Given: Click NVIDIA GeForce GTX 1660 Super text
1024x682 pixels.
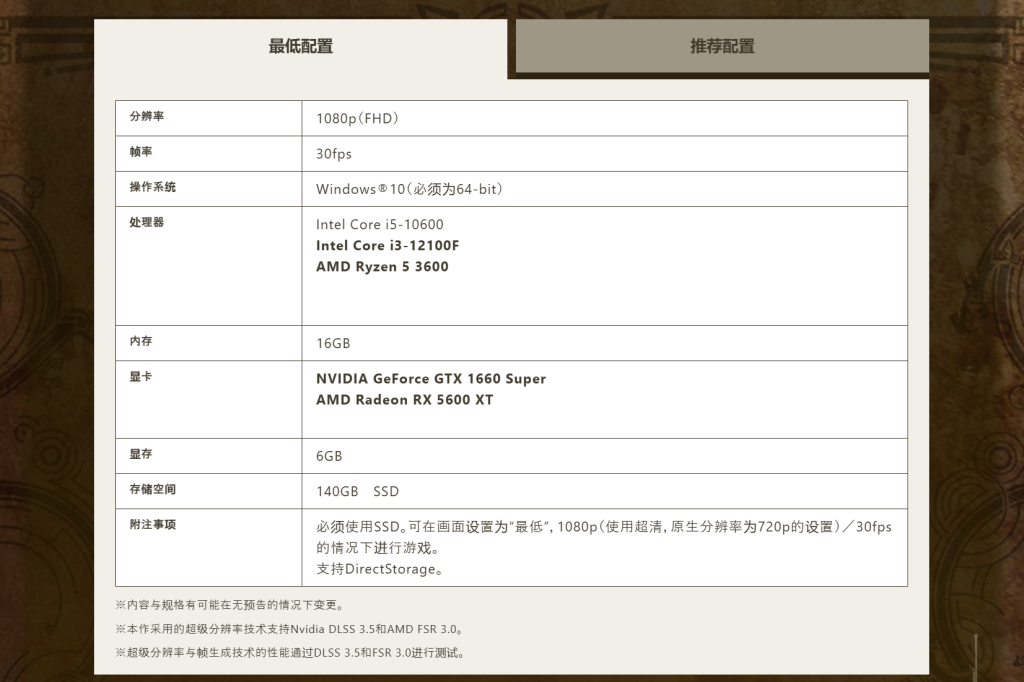Looking at the screenshot, I should click(x=431, y=378).
